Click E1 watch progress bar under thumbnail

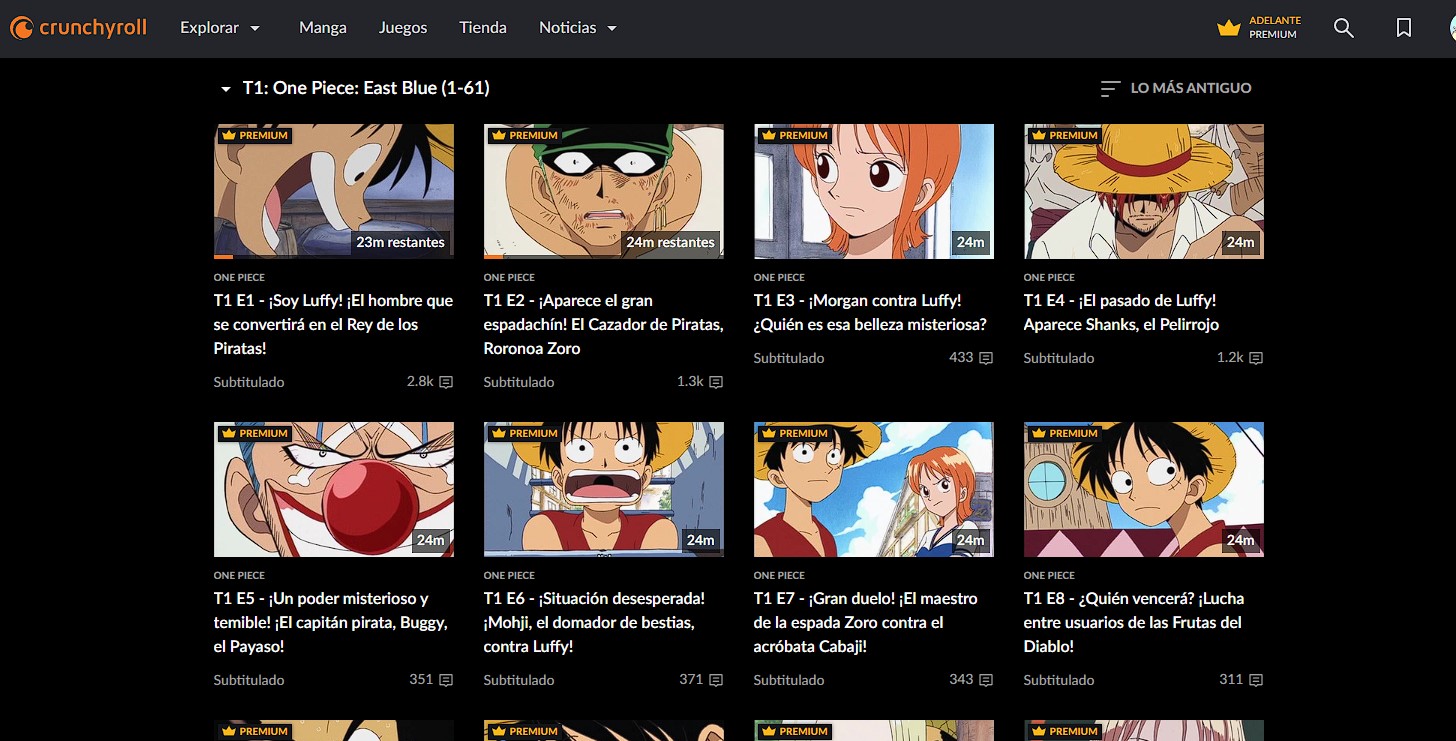pyautogui.click(x=334, y=257)
